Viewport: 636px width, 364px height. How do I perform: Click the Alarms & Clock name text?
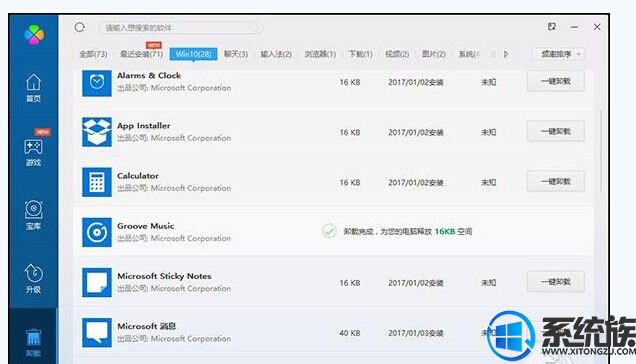point(149,75)
